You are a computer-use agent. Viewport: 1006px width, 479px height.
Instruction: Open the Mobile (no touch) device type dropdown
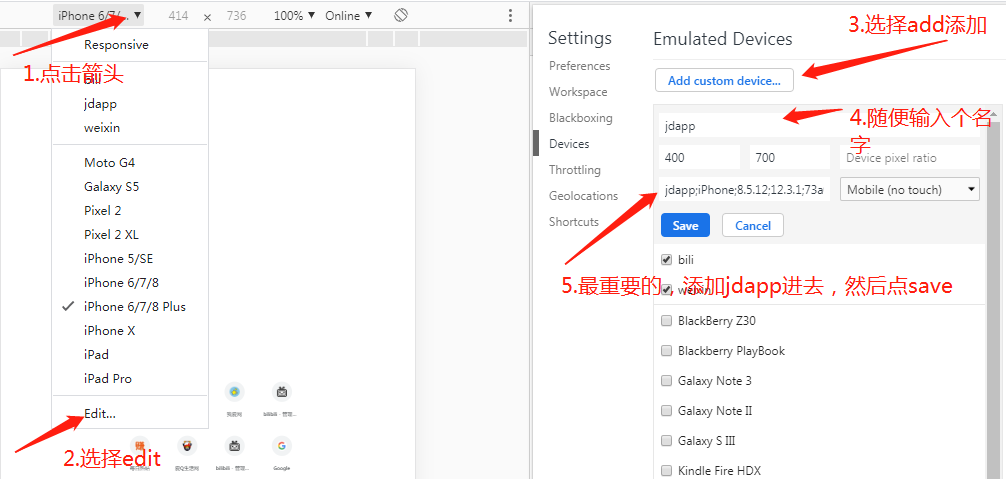[x=909, y=189]
